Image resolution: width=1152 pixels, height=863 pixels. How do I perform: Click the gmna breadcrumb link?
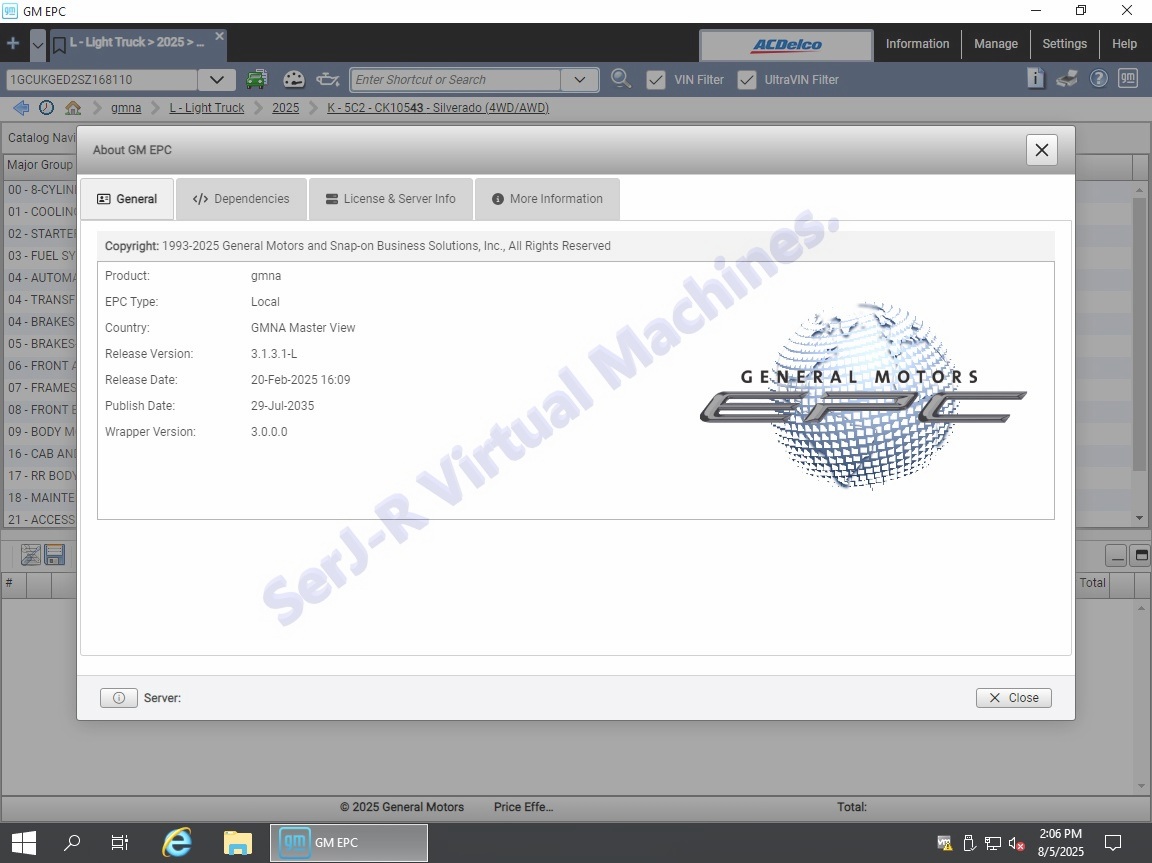coord(126,108)
